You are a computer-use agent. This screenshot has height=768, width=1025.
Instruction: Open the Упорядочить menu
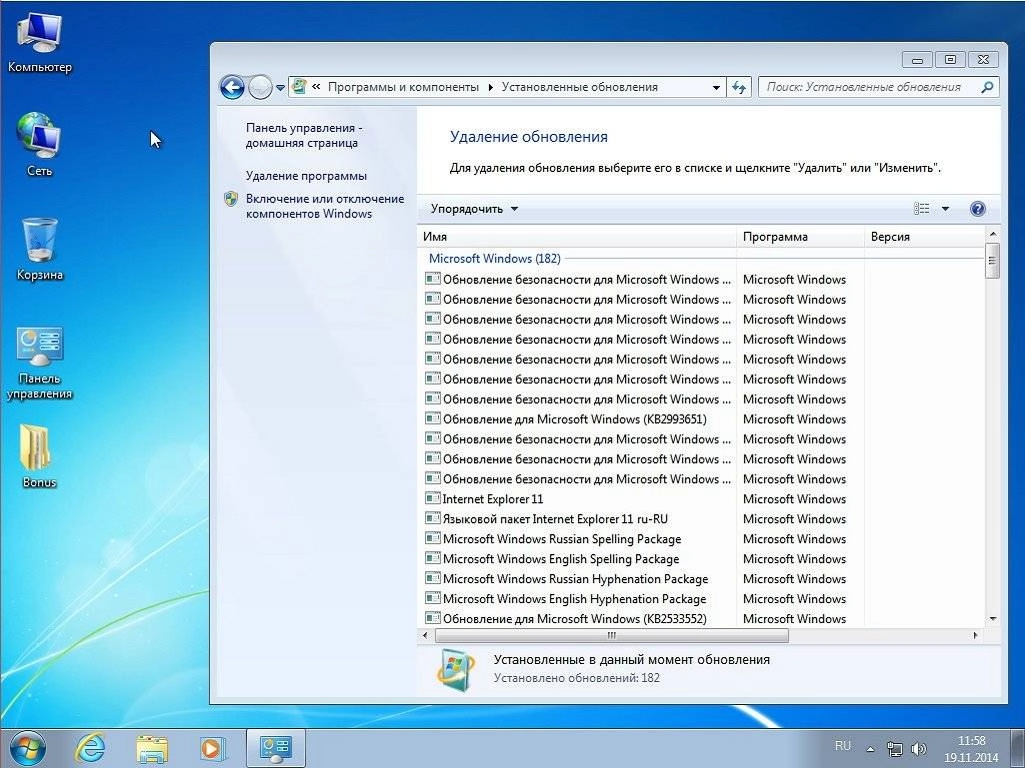(474, 209)
